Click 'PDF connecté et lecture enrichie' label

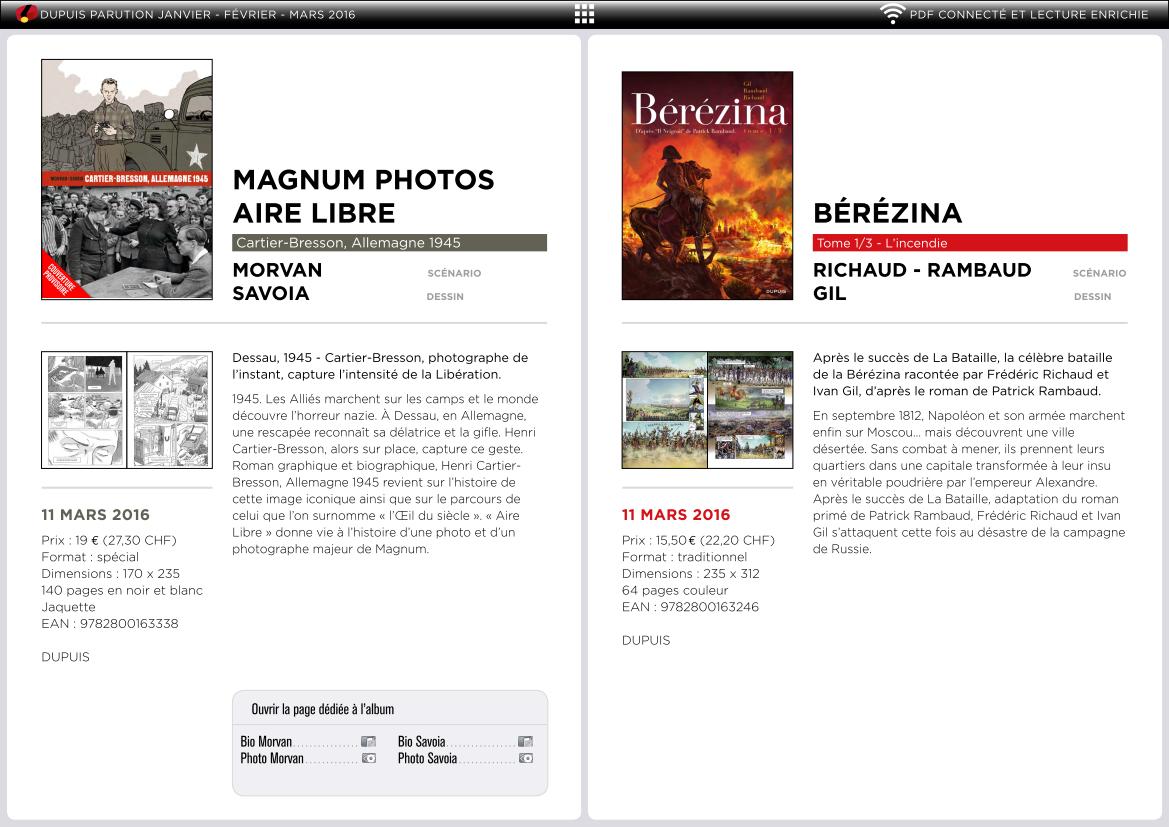click(1029, 14)
